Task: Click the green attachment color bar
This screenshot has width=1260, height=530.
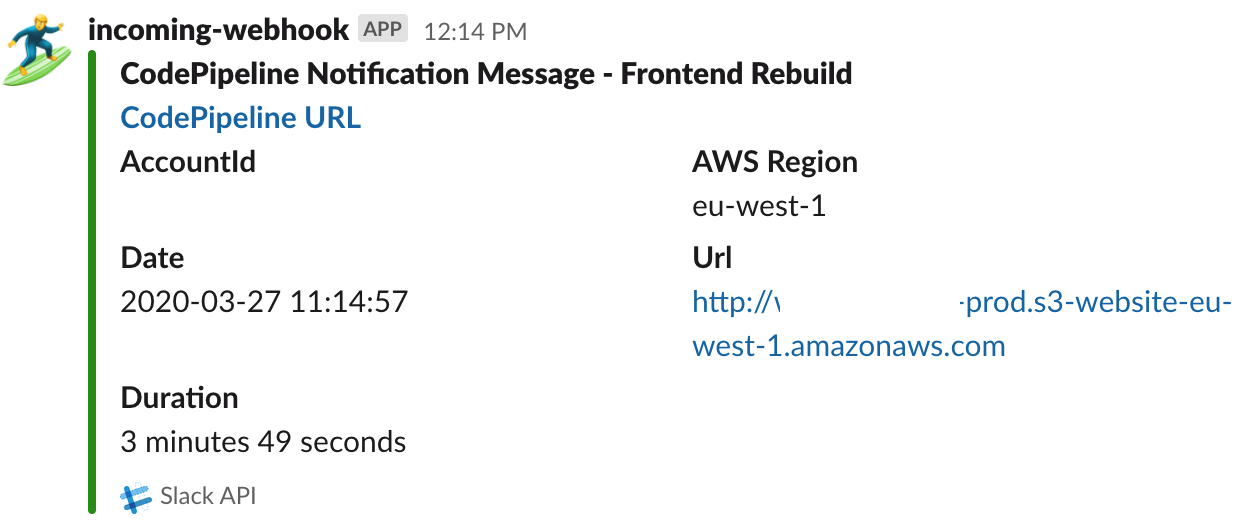Action: click(x=92, y=280)
